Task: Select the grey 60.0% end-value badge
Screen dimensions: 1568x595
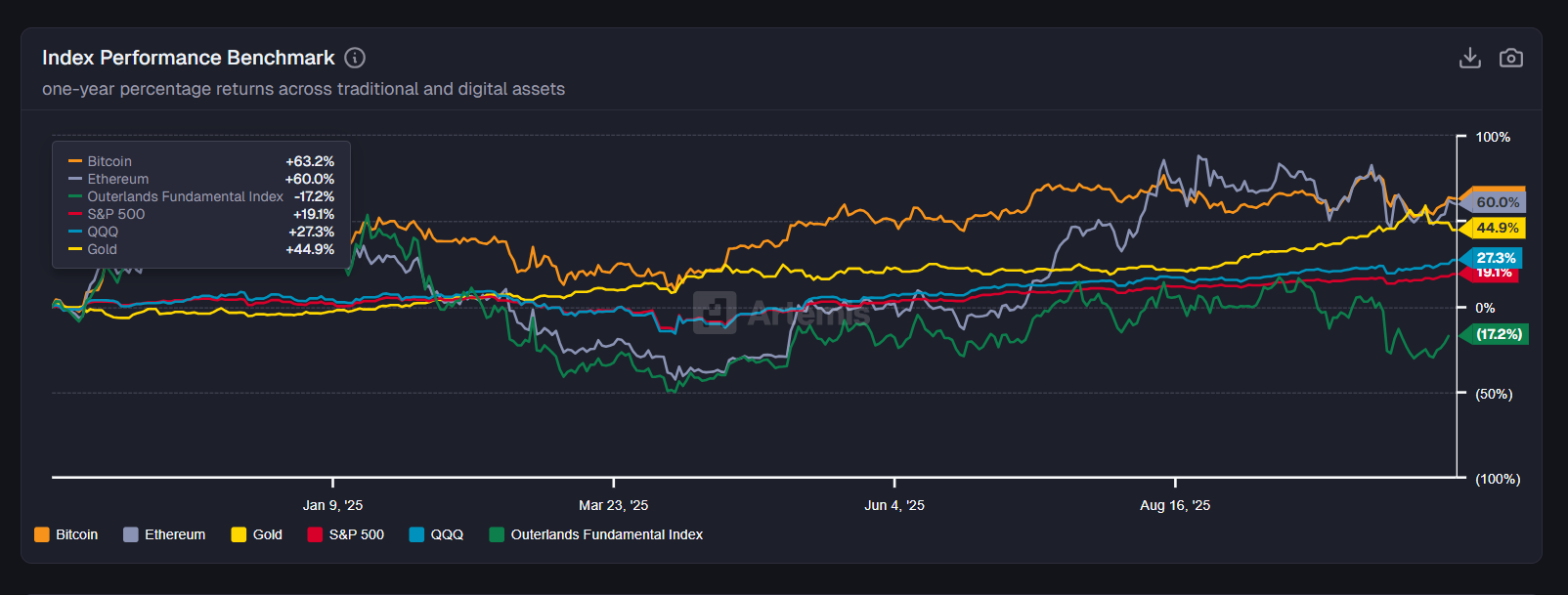Action: (1497, 202)
